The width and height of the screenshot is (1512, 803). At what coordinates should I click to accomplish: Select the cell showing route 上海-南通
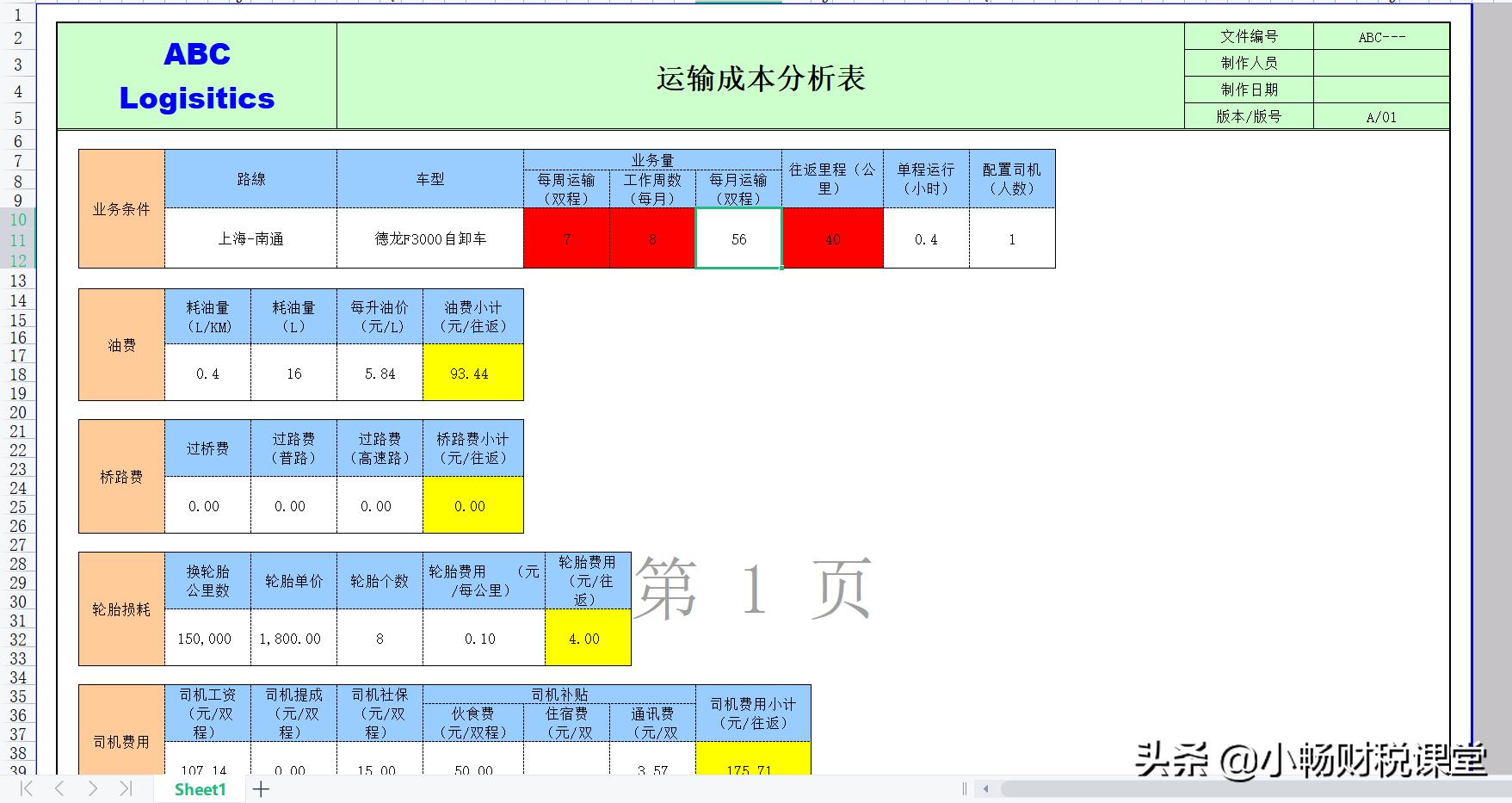coord(249,239)
